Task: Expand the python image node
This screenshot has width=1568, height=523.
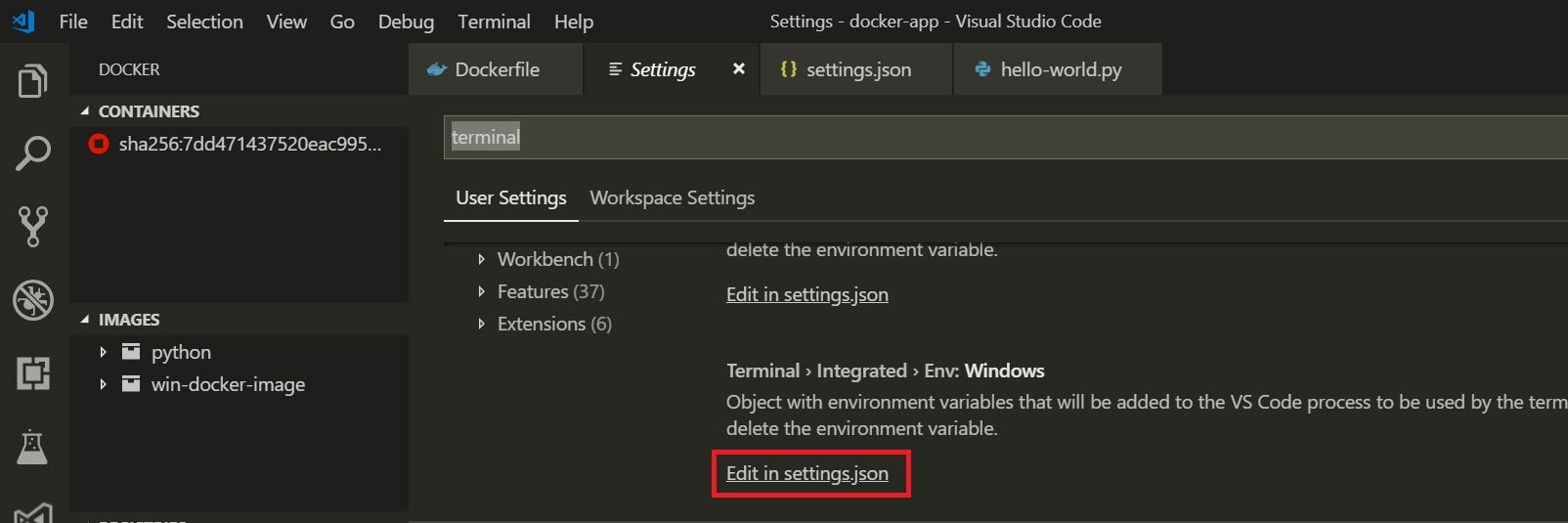Action: [x=103, y=352]
